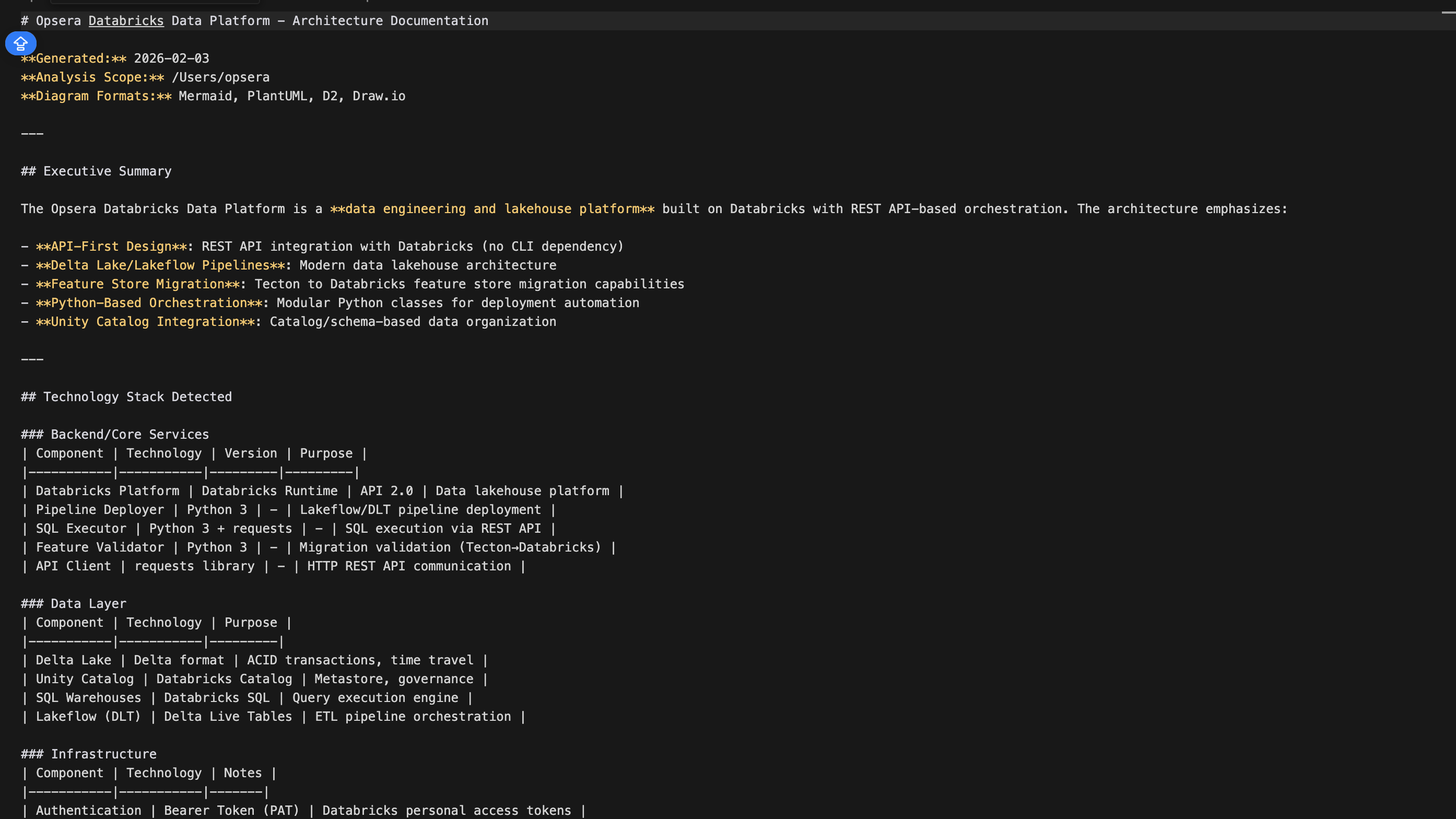The height and width of the screenshot is (819, 1456).
Task: Click the Unity Catalog Integration bullet
Action: pyautogui.click(x=145, y=322)
